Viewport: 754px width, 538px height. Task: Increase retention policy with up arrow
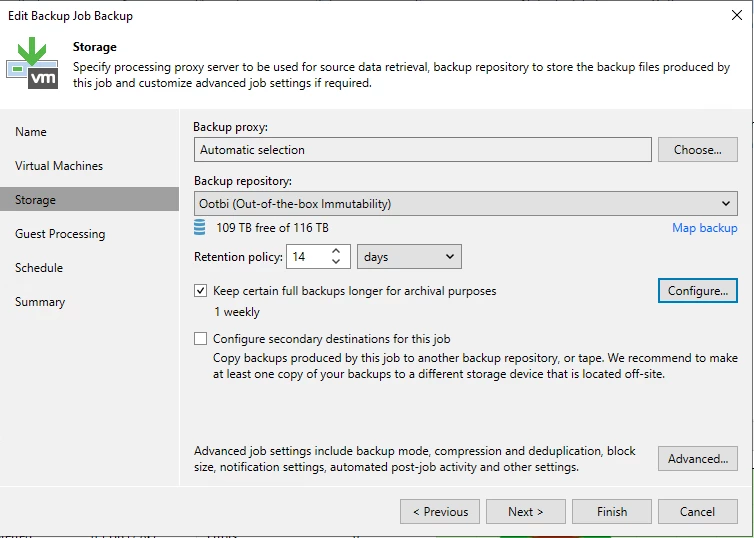coord(336,251)
